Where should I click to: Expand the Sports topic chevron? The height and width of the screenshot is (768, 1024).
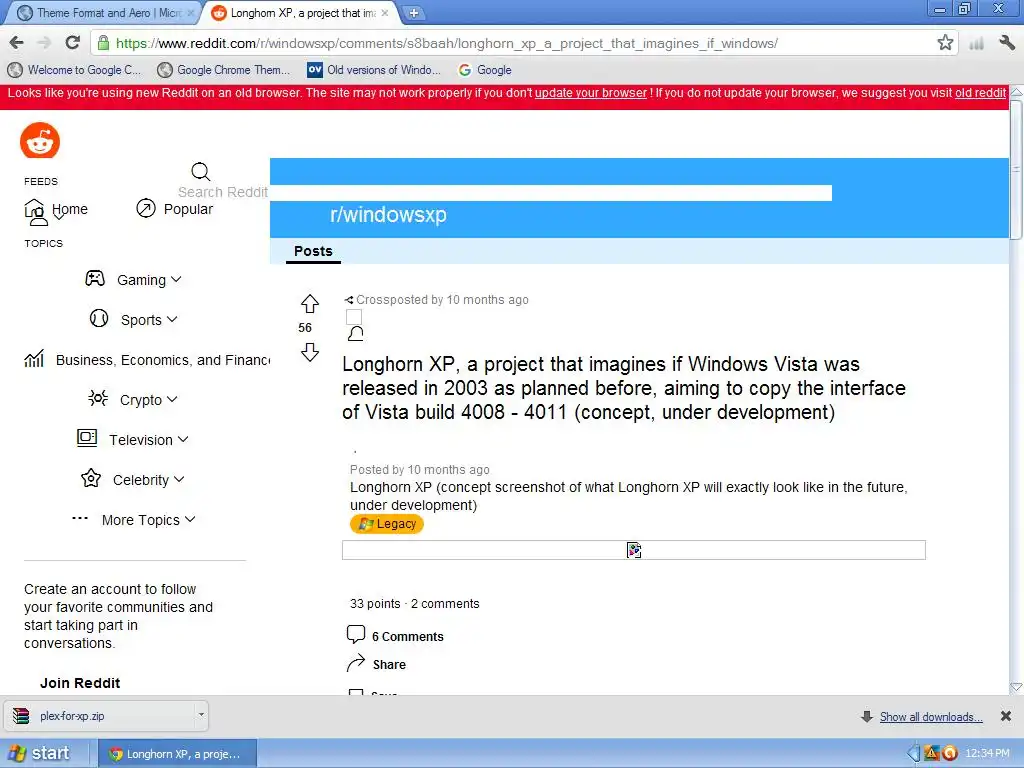[172, 319]
